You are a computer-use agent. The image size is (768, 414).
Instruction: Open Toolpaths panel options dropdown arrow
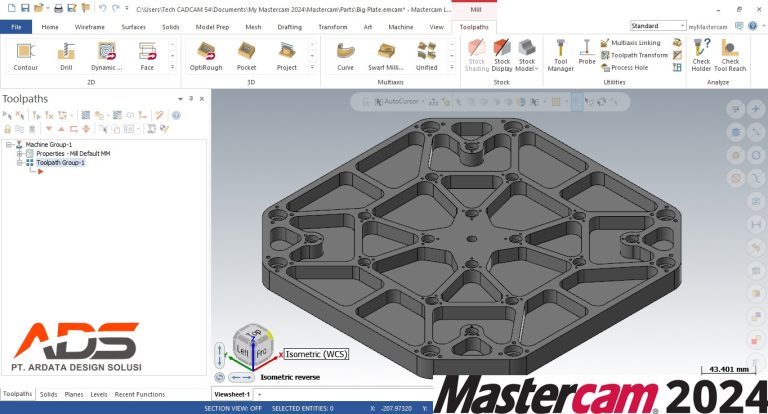pyautogui.click(x=180, y=99)
